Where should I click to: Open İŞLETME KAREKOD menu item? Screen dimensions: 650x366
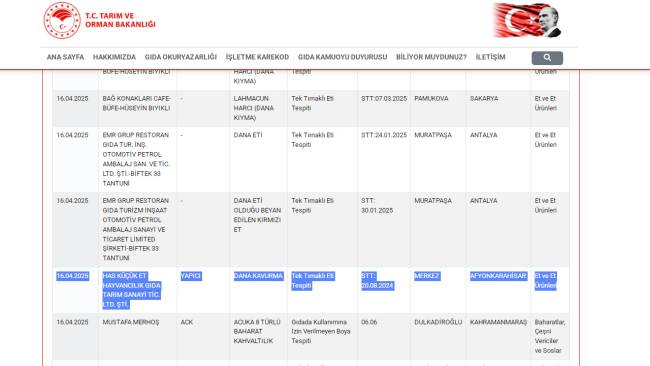pyautogui.click(x=257, y=57)
